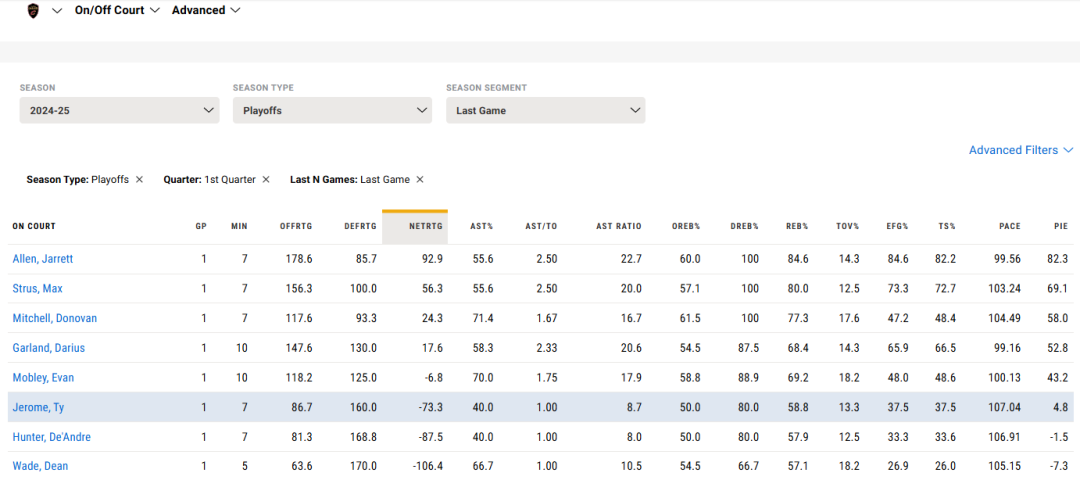This screenshot has width=1080, height=480.
Task: Sort table by PACE column header
Action: click(x=1010, y=227)
